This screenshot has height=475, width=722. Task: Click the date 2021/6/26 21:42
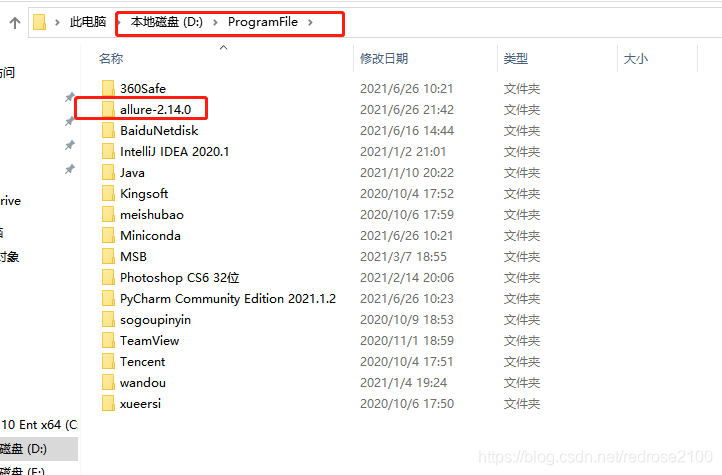click(407, 110)
